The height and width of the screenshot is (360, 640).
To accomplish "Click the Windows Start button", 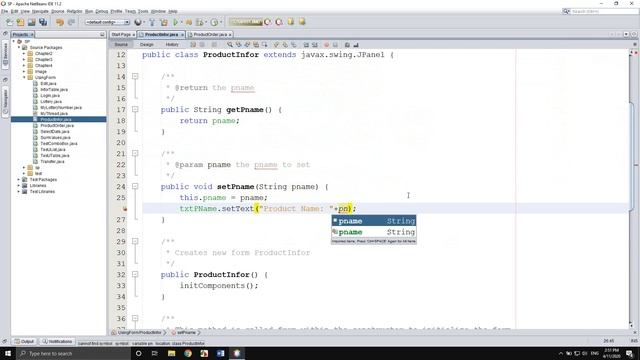I will pos(8,353).
